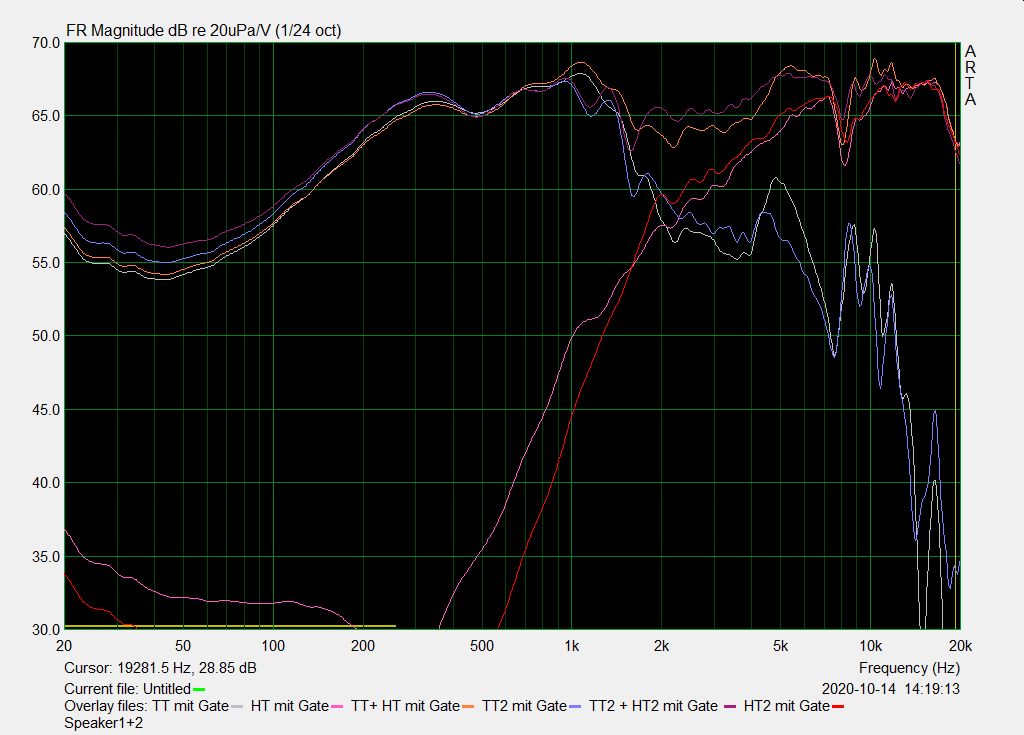
Task: Click the '55.0' y-axis label
Action: pos(46,263)
